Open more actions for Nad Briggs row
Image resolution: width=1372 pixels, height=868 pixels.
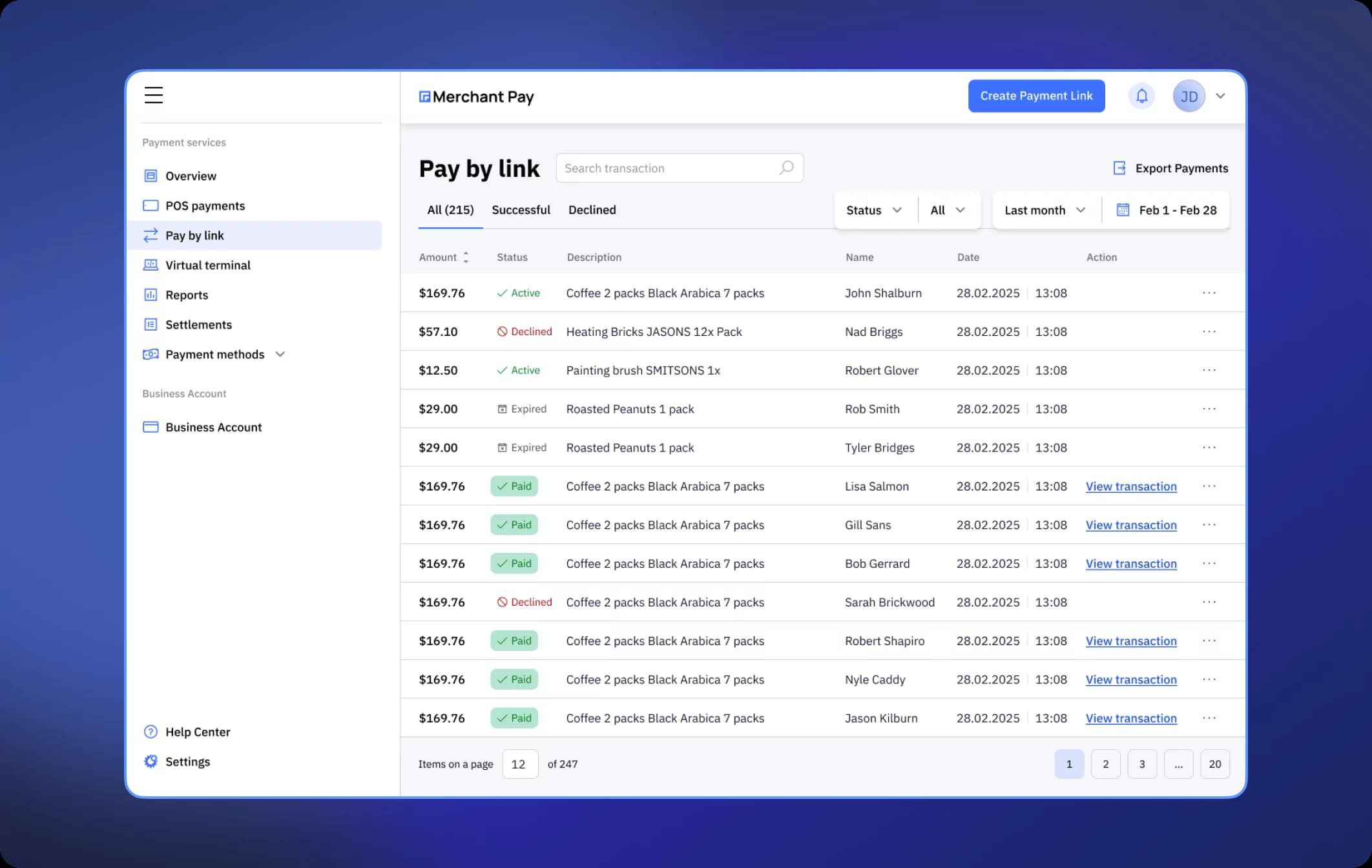(1209, 331)
